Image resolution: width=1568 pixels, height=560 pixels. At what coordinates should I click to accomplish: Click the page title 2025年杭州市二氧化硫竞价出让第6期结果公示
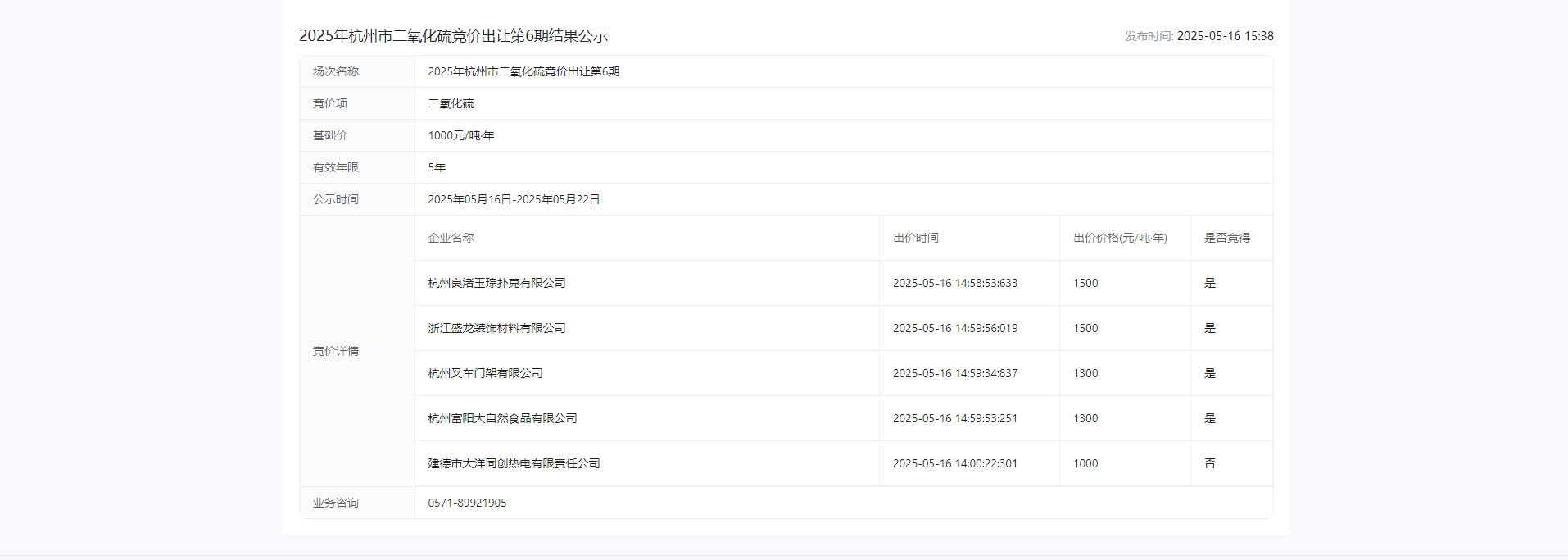pos(453,36)
